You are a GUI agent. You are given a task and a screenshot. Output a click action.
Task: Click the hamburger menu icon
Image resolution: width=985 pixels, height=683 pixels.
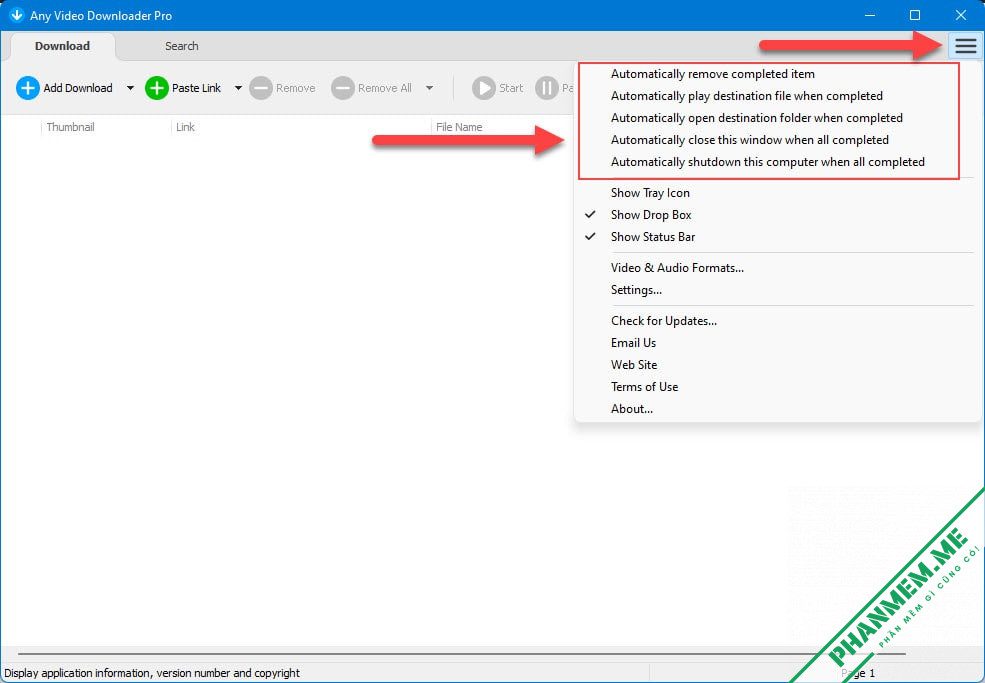[966, 46]
